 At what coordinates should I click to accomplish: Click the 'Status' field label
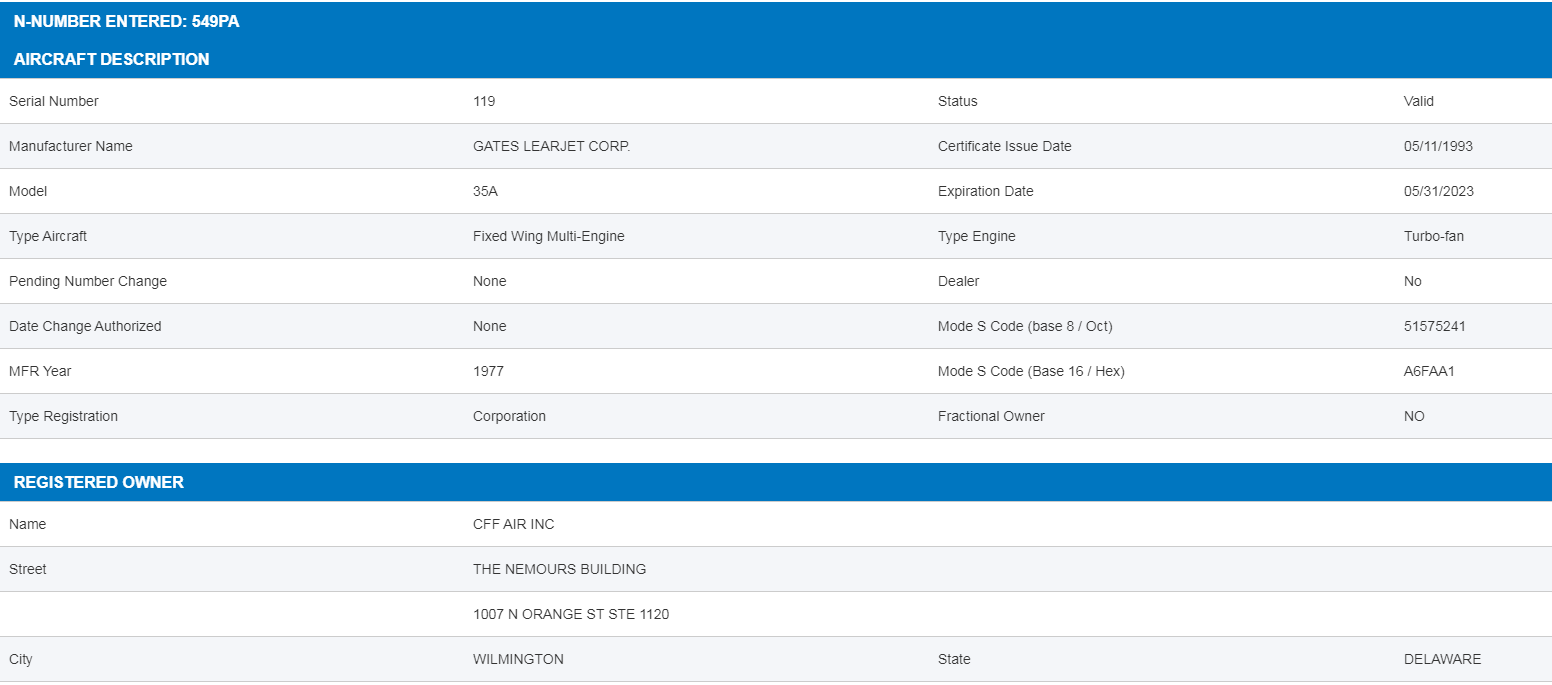pos(958,101)
